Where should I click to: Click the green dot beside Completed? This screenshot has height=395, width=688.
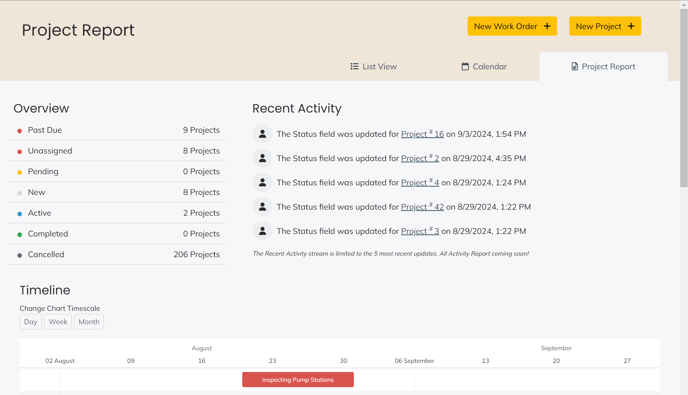click(x=19, y=234)
